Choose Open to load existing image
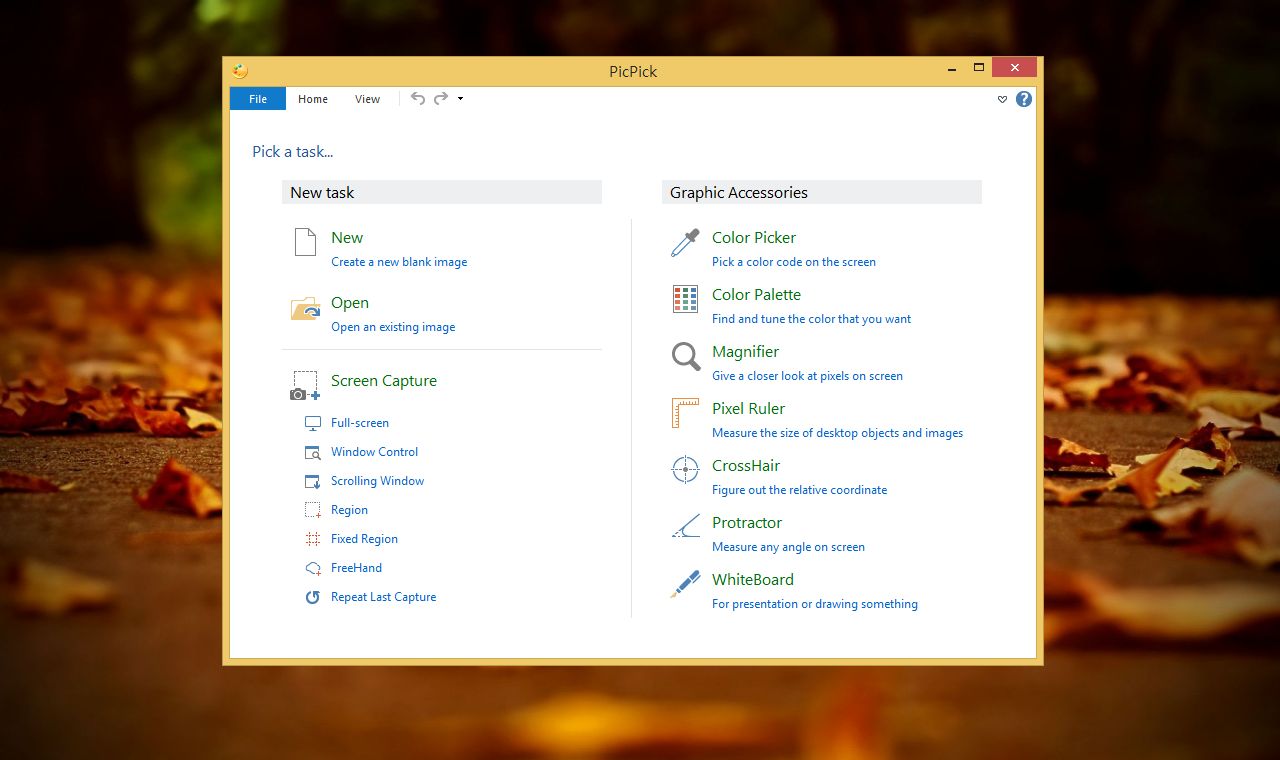1280x760 pixels. (350, 303)
